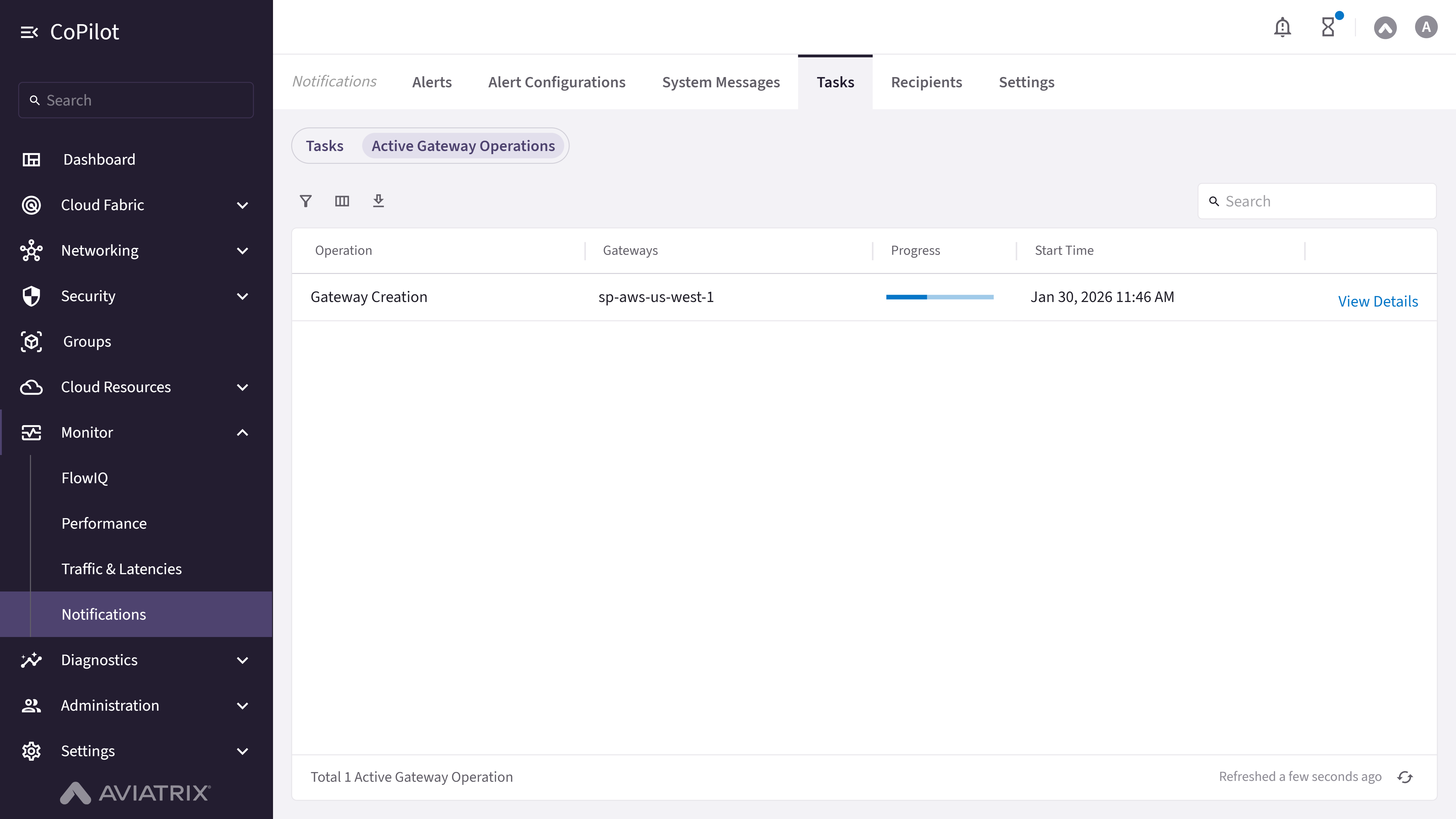
Task: Click the Cloud Fabric target icon
Action: 31,205
